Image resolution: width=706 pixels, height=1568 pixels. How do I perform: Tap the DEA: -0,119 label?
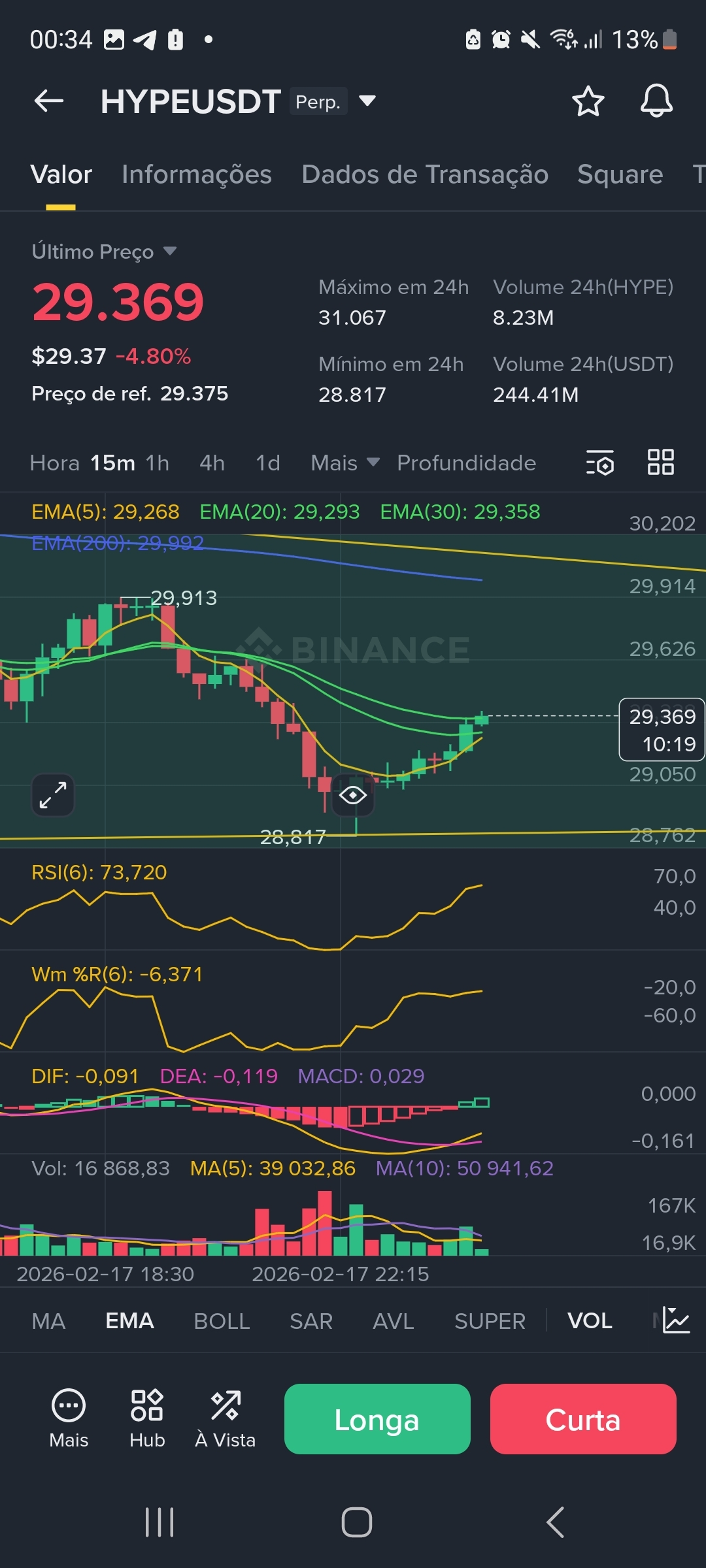219,1076
